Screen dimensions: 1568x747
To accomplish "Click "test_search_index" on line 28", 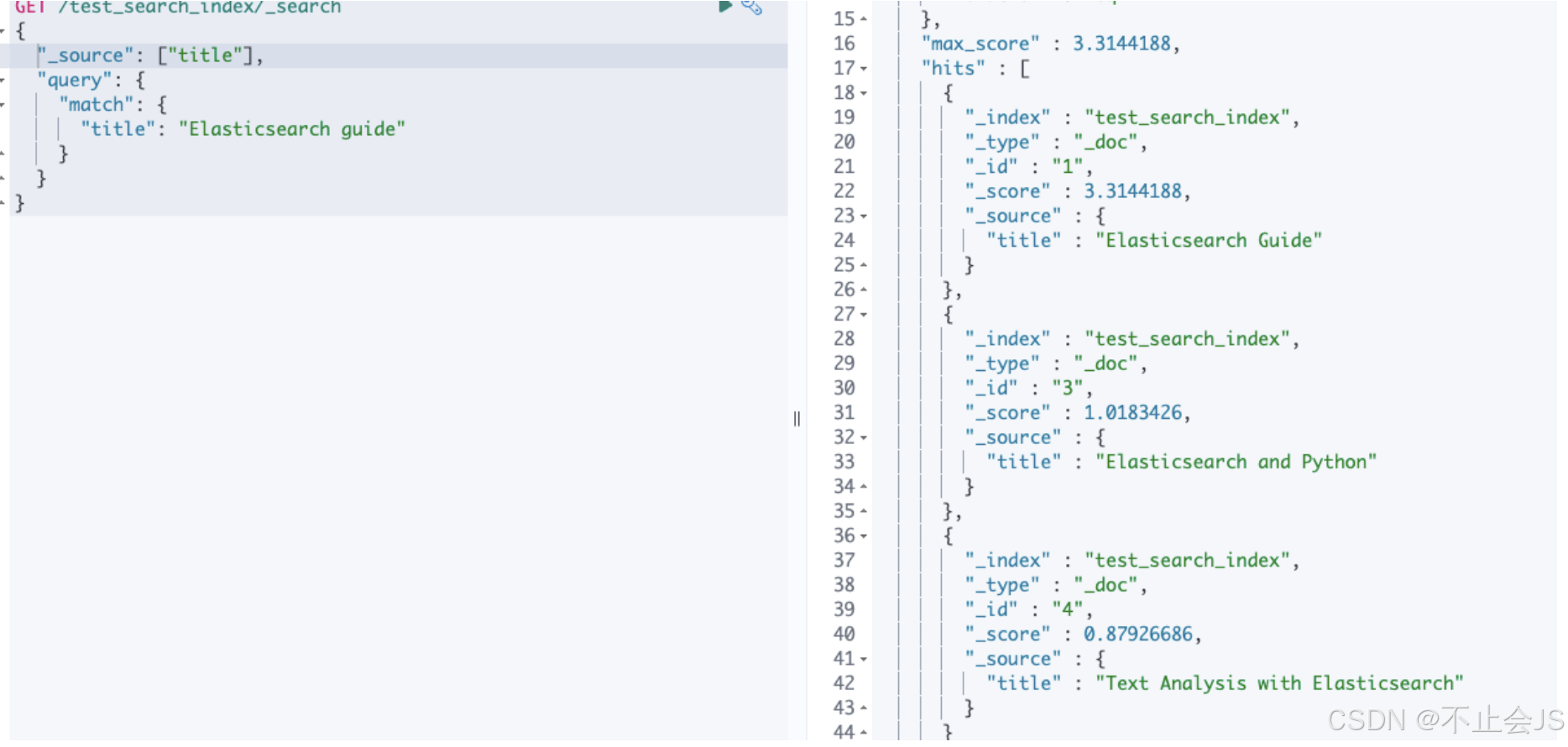I will (1187, 339).
